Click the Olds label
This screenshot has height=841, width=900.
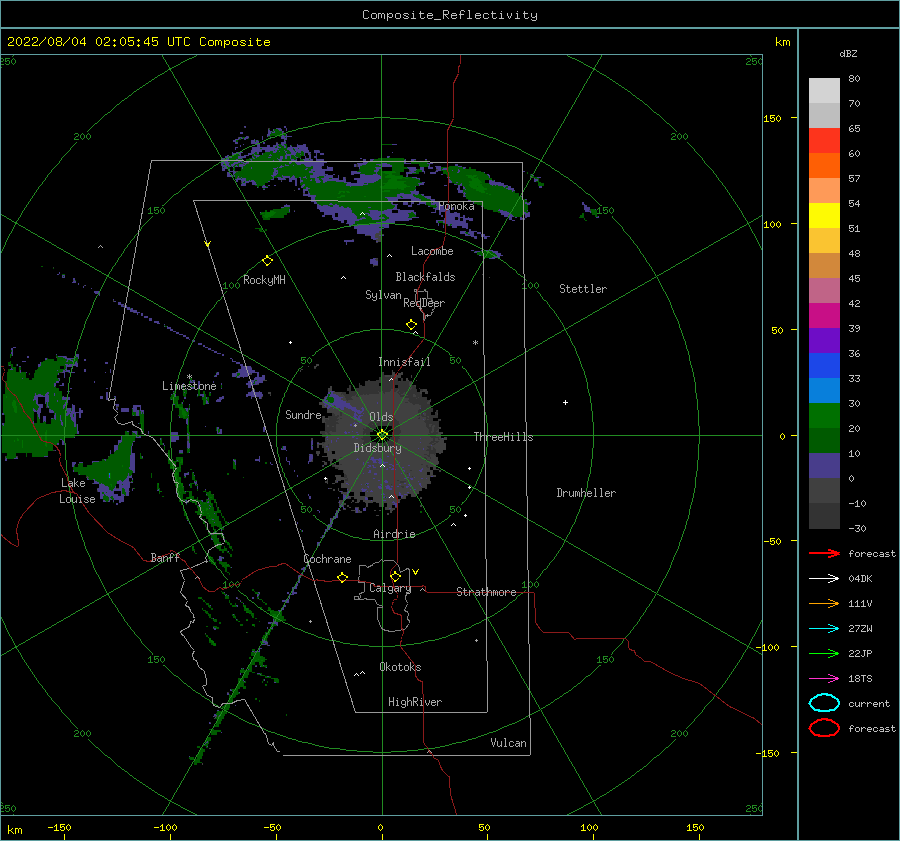(381, 417)
